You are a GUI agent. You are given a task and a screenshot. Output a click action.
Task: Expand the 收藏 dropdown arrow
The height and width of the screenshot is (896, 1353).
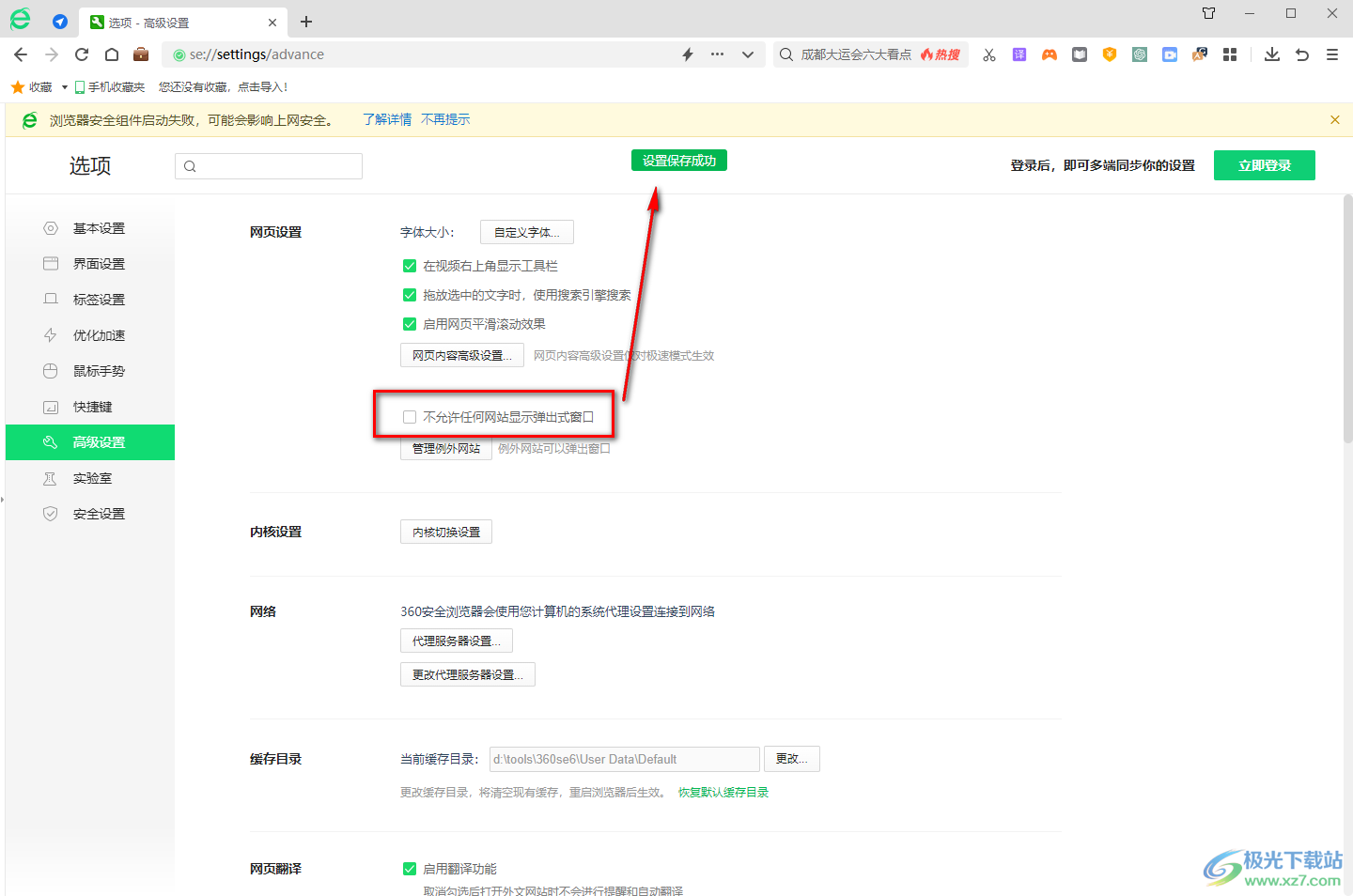click(x=65, y=87)
